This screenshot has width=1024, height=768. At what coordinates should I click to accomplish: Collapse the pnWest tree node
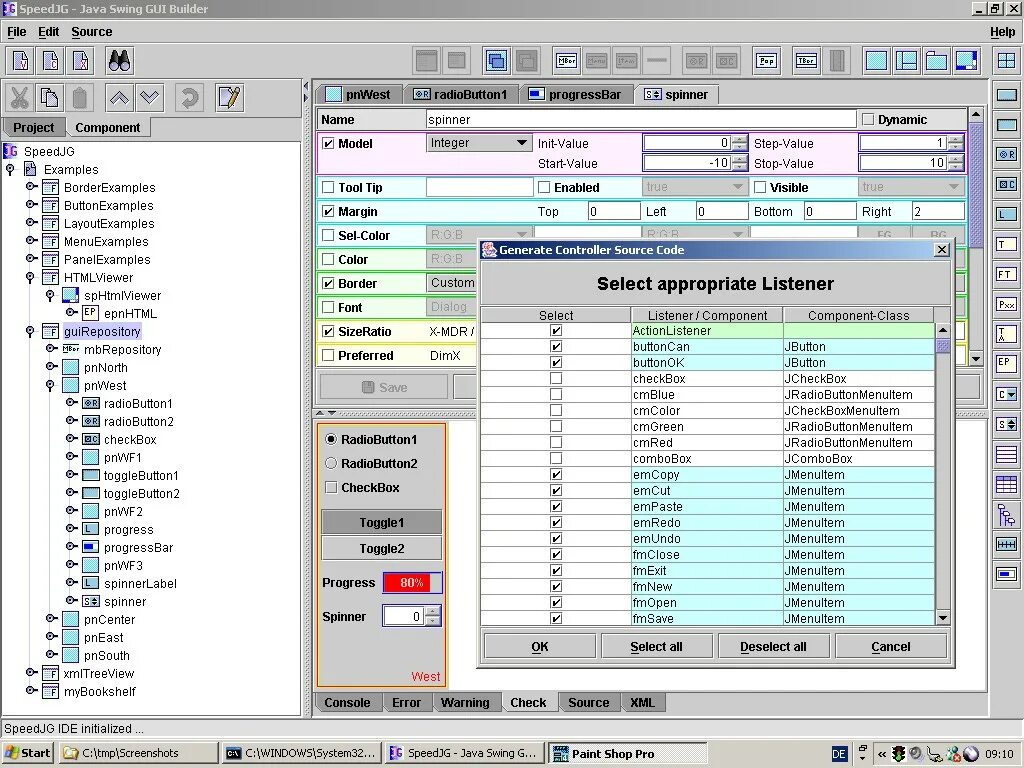pyautogui.click(x=50, y=386)
